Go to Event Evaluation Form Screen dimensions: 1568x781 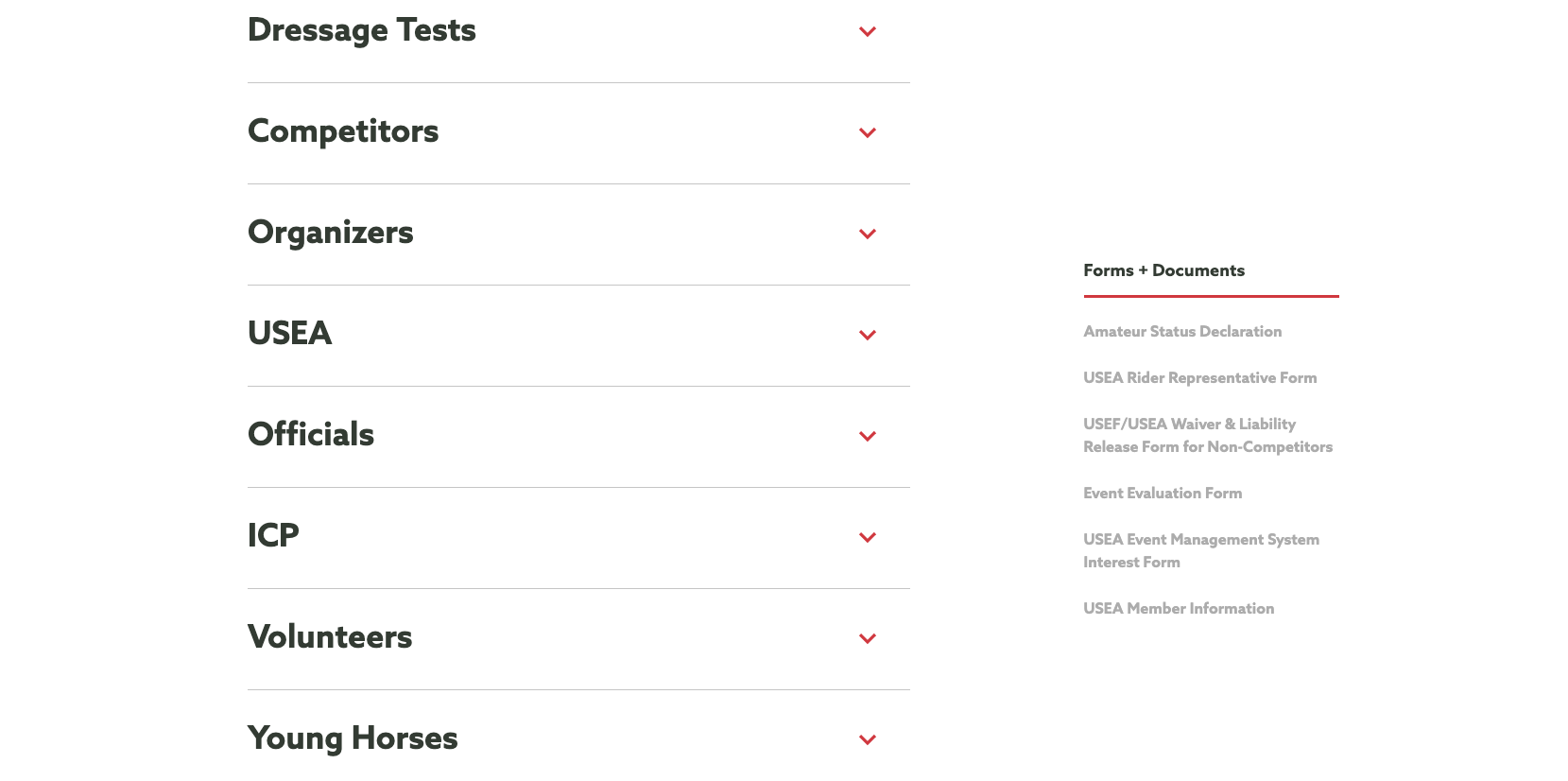point(1163,494)
